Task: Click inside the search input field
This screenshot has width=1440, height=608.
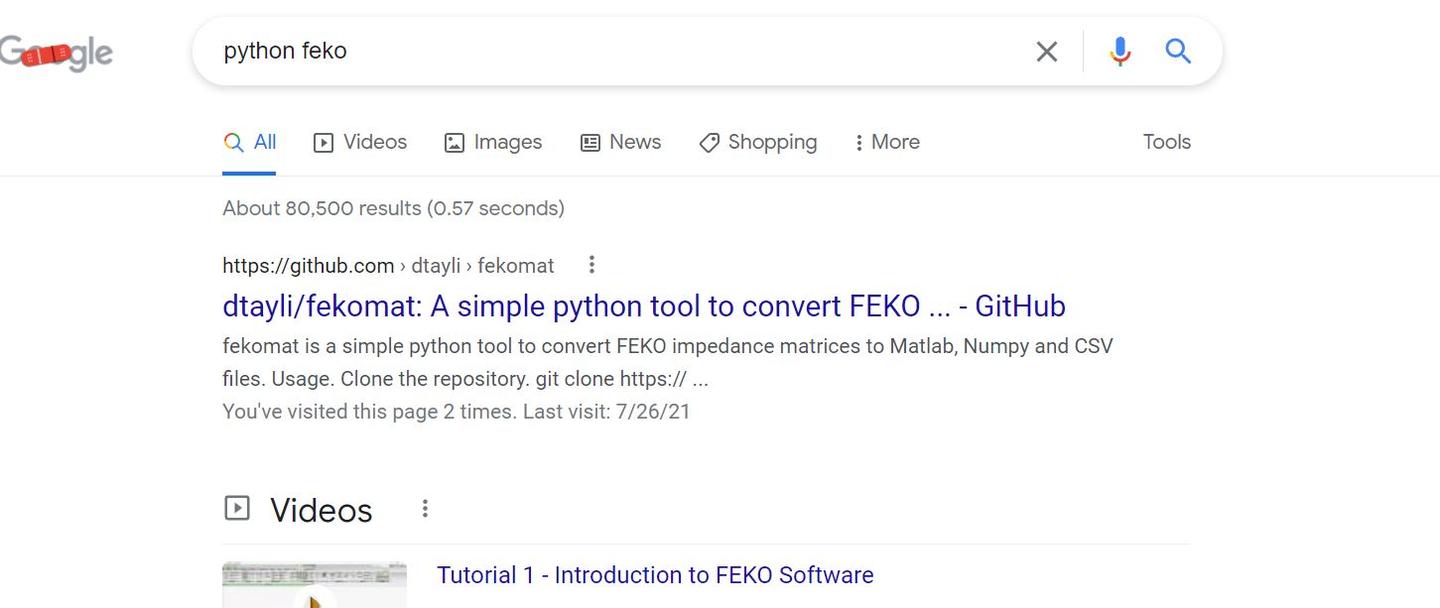Action: [600, 50]
